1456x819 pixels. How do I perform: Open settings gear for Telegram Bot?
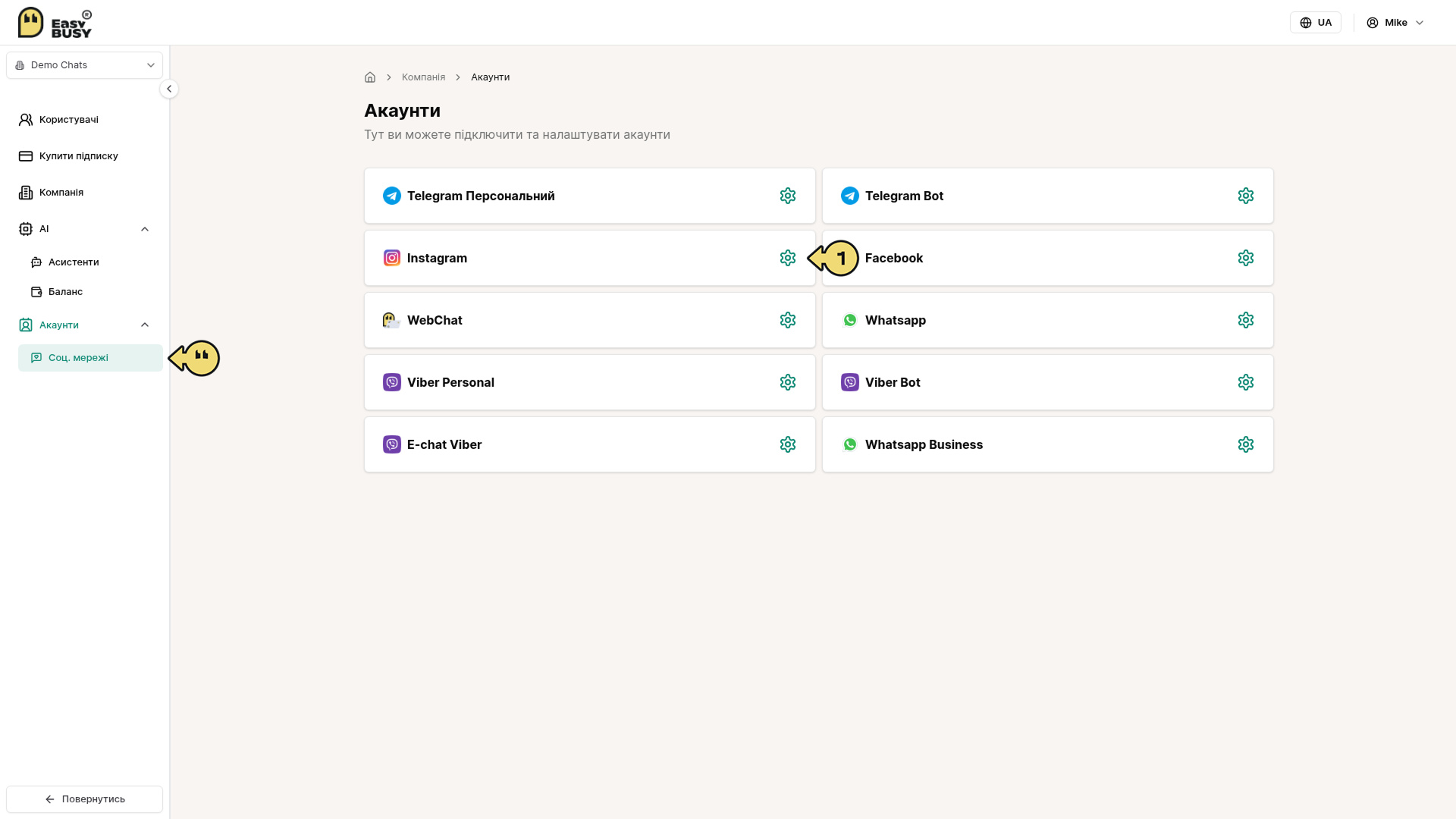pos(1246,196)
